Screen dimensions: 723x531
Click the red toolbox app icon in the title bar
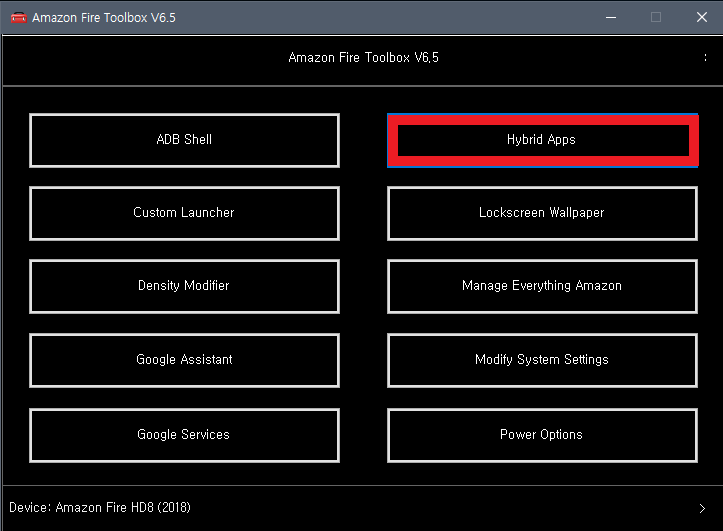(19, 18)
